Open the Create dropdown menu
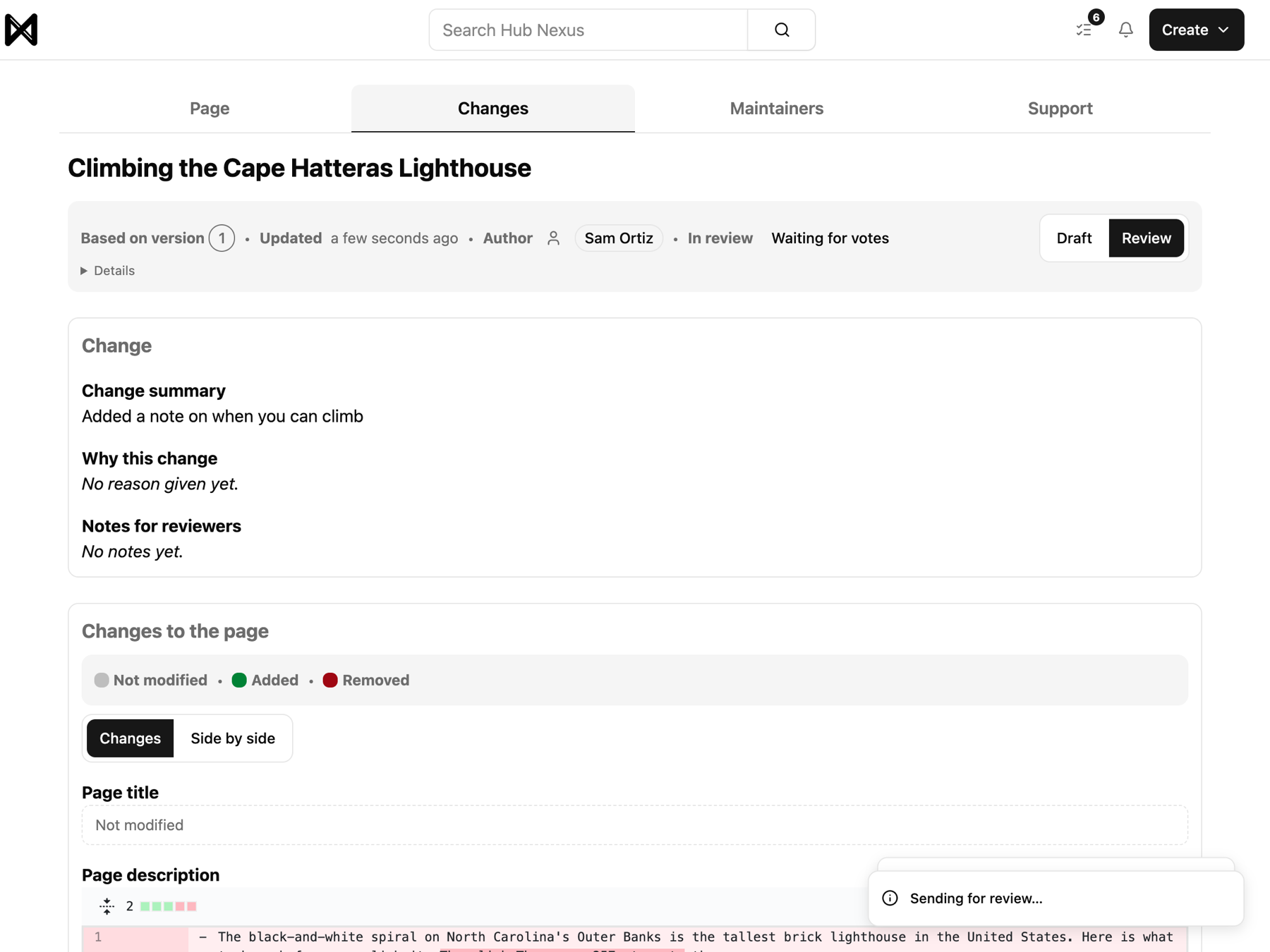 coord(1196,30)
